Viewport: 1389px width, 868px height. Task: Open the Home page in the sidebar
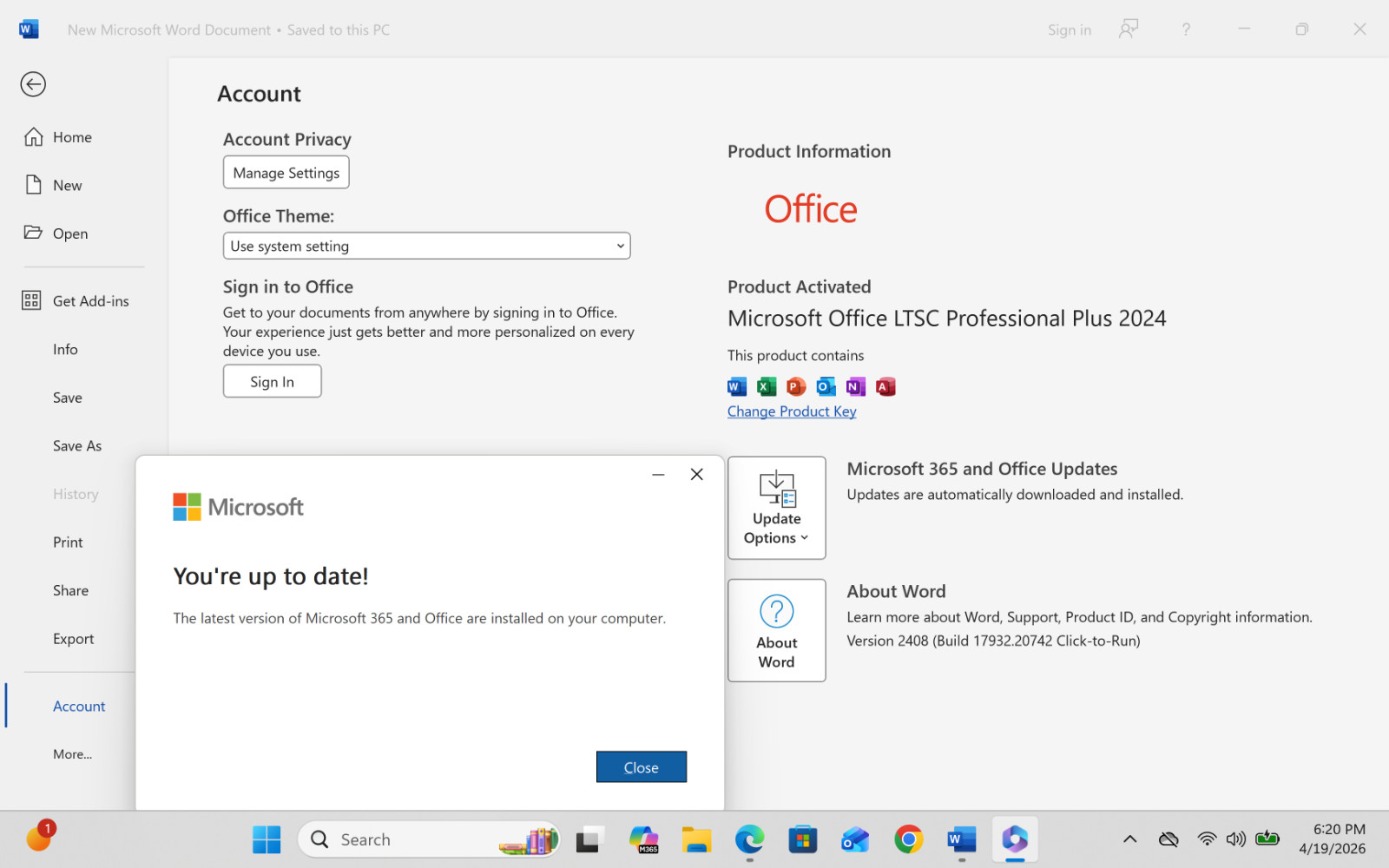[58, 137]
